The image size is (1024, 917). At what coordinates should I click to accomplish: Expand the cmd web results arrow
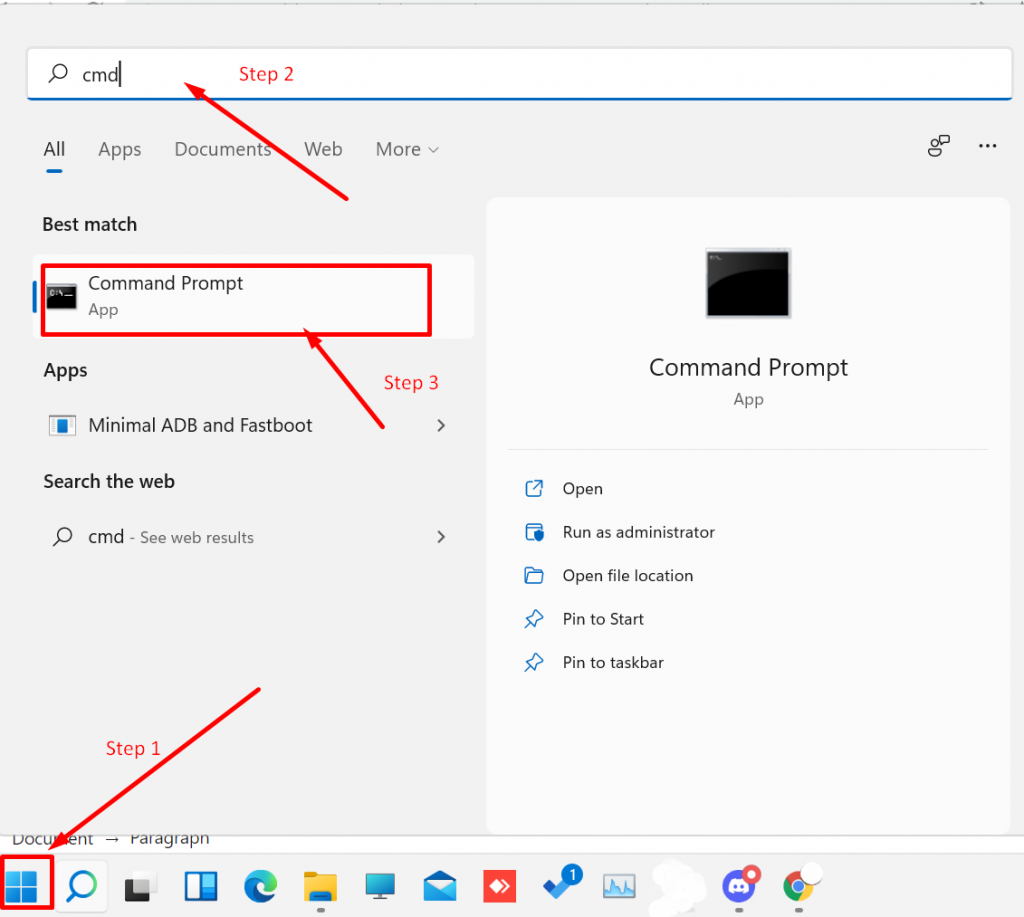pos(441,537)
